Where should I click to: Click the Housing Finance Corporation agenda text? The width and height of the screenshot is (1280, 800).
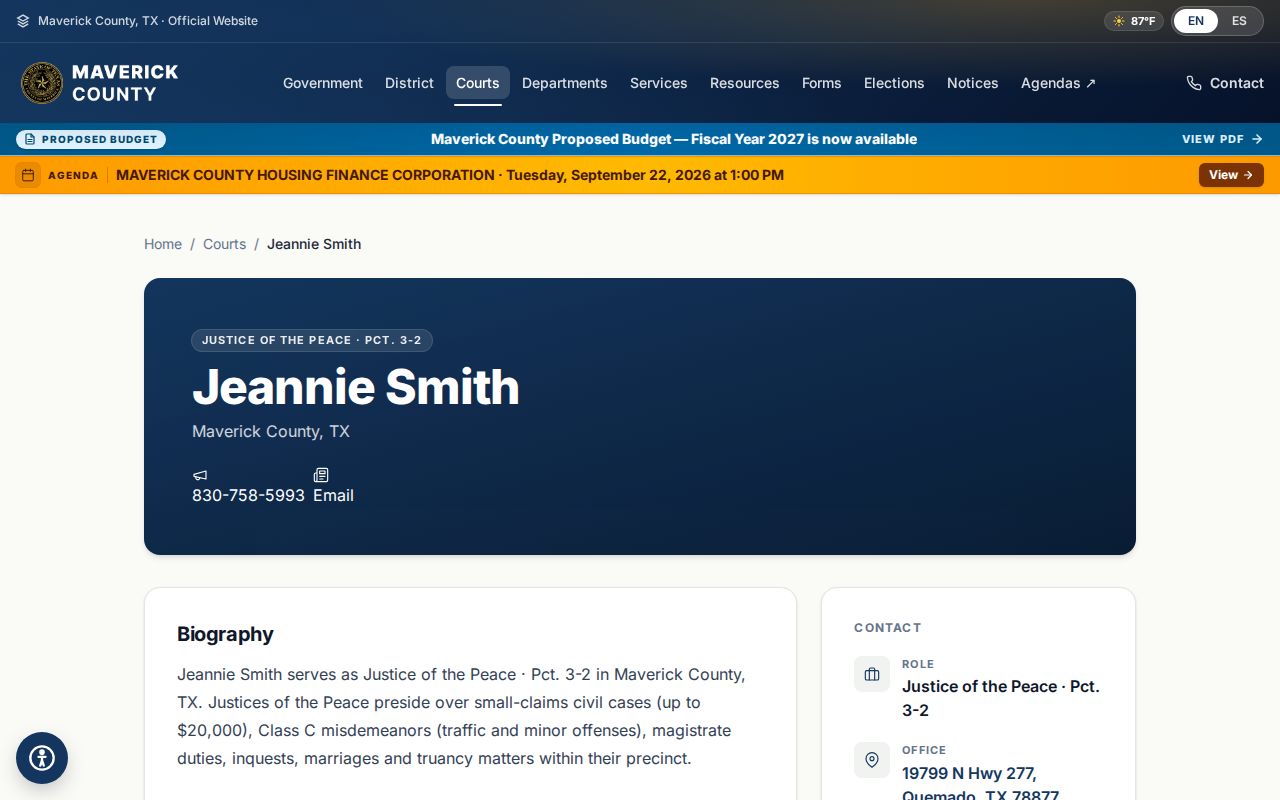point(450,175)
